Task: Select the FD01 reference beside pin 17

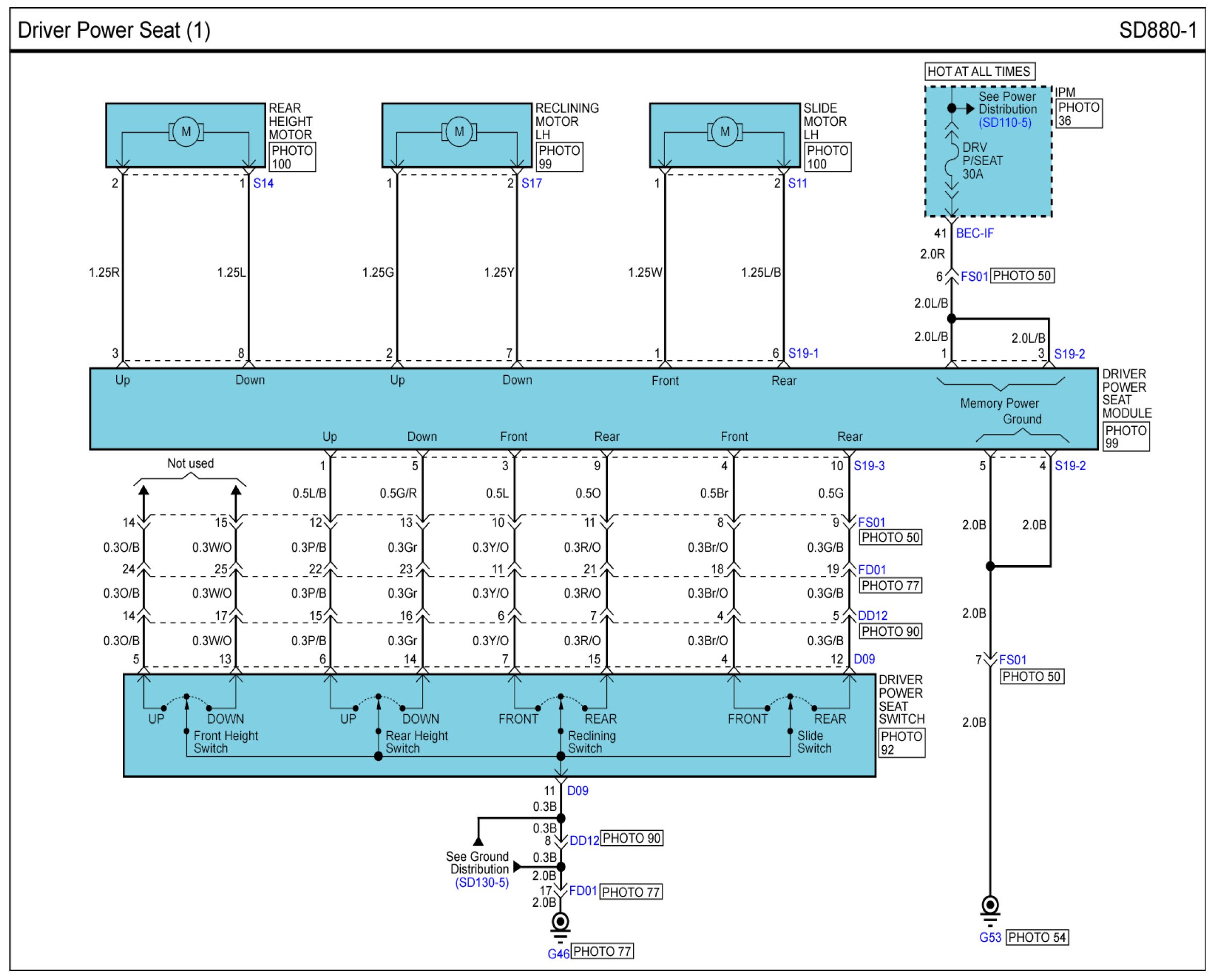Action: pyautogui.click(x=583, y=891)
